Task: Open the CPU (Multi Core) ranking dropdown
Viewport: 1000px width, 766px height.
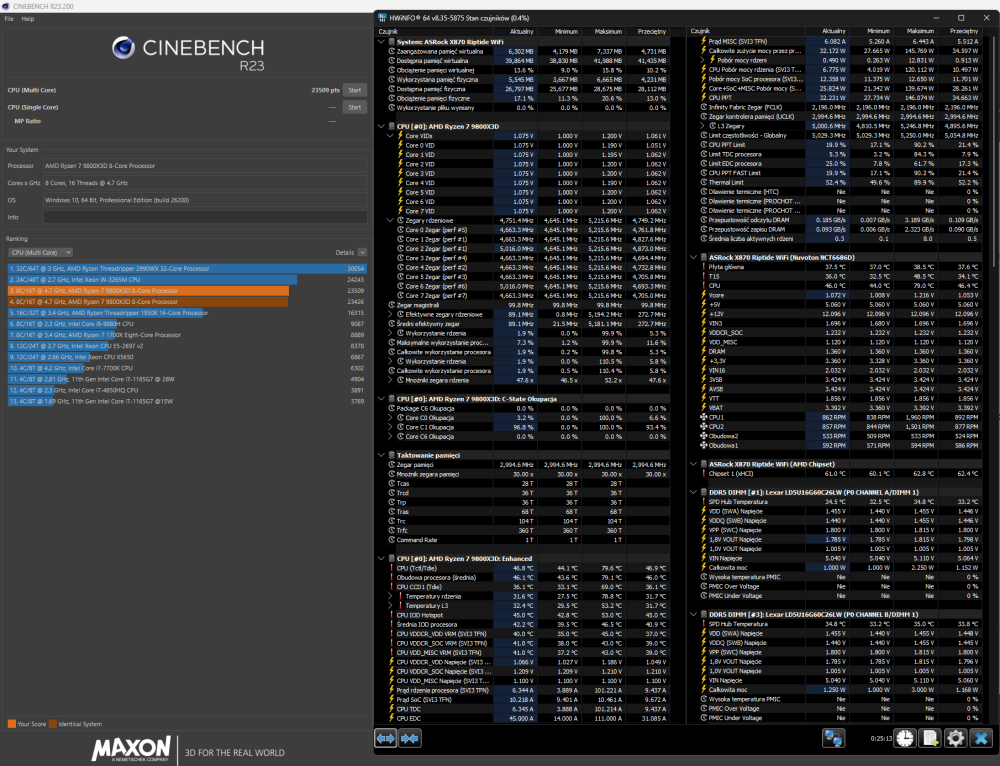Action: tap(40, 253)
